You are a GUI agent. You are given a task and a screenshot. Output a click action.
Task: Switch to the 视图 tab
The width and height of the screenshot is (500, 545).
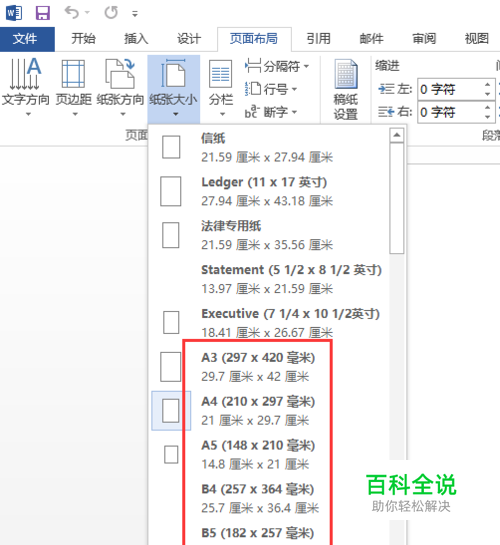(477, 39)
